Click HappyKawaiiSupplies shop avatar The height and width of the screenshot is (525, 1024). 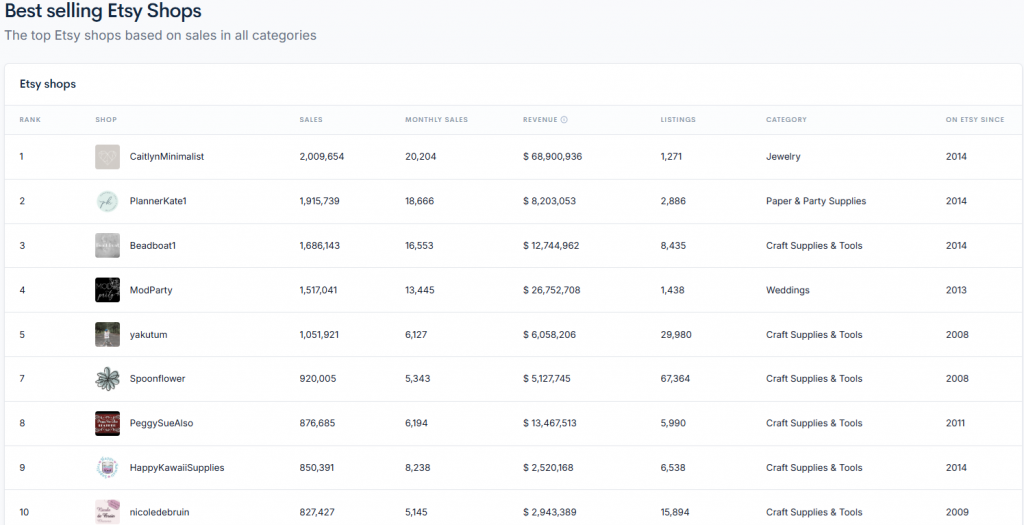pyautogui.click(x=107, y=468)
